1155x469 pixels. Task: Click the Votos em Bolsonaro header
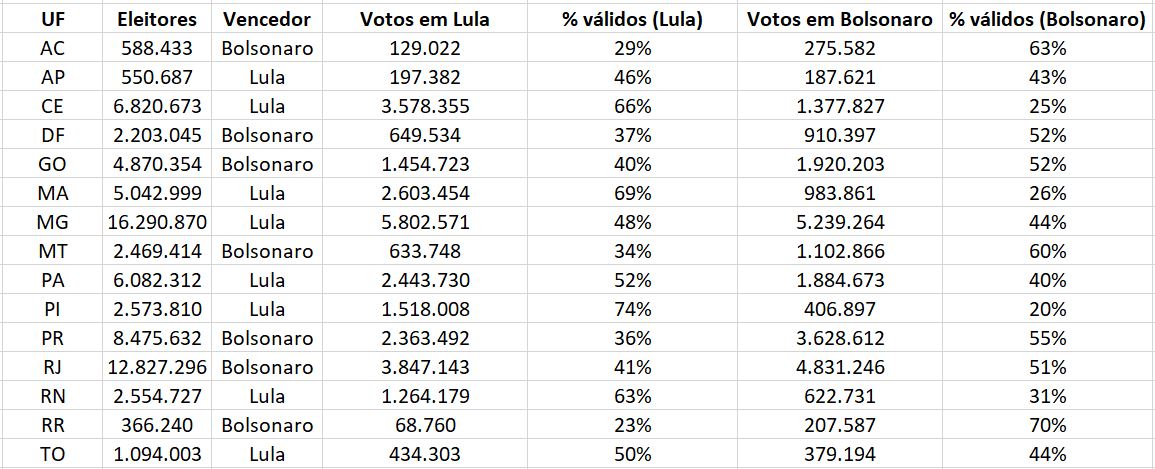(x=839, y=19)
